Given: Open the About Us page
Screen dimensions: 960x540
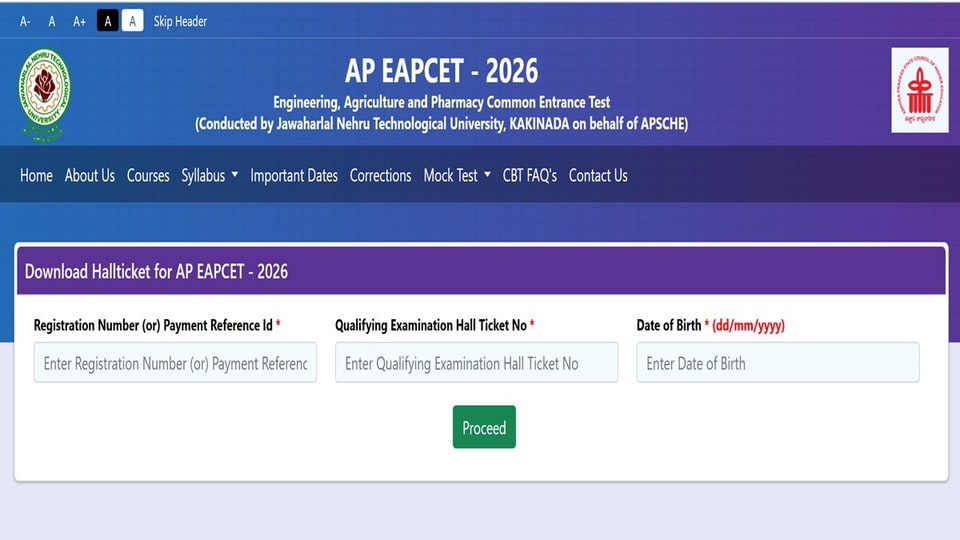Looking at the screenshot, I should pyautogui.click(x=89, y=176).
